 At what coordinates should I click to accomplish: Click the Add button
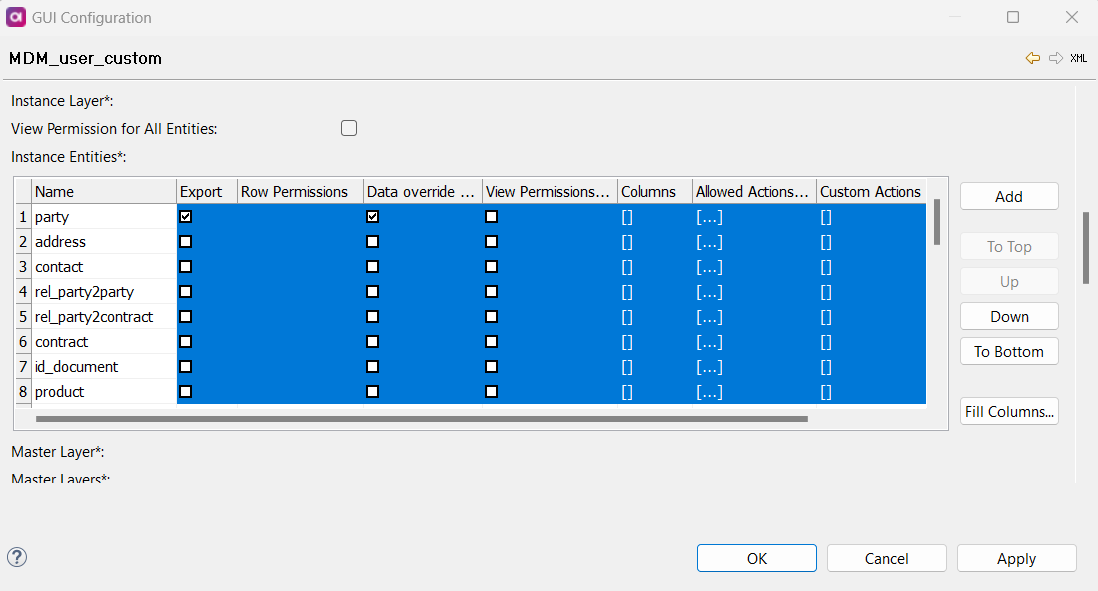1008,196
